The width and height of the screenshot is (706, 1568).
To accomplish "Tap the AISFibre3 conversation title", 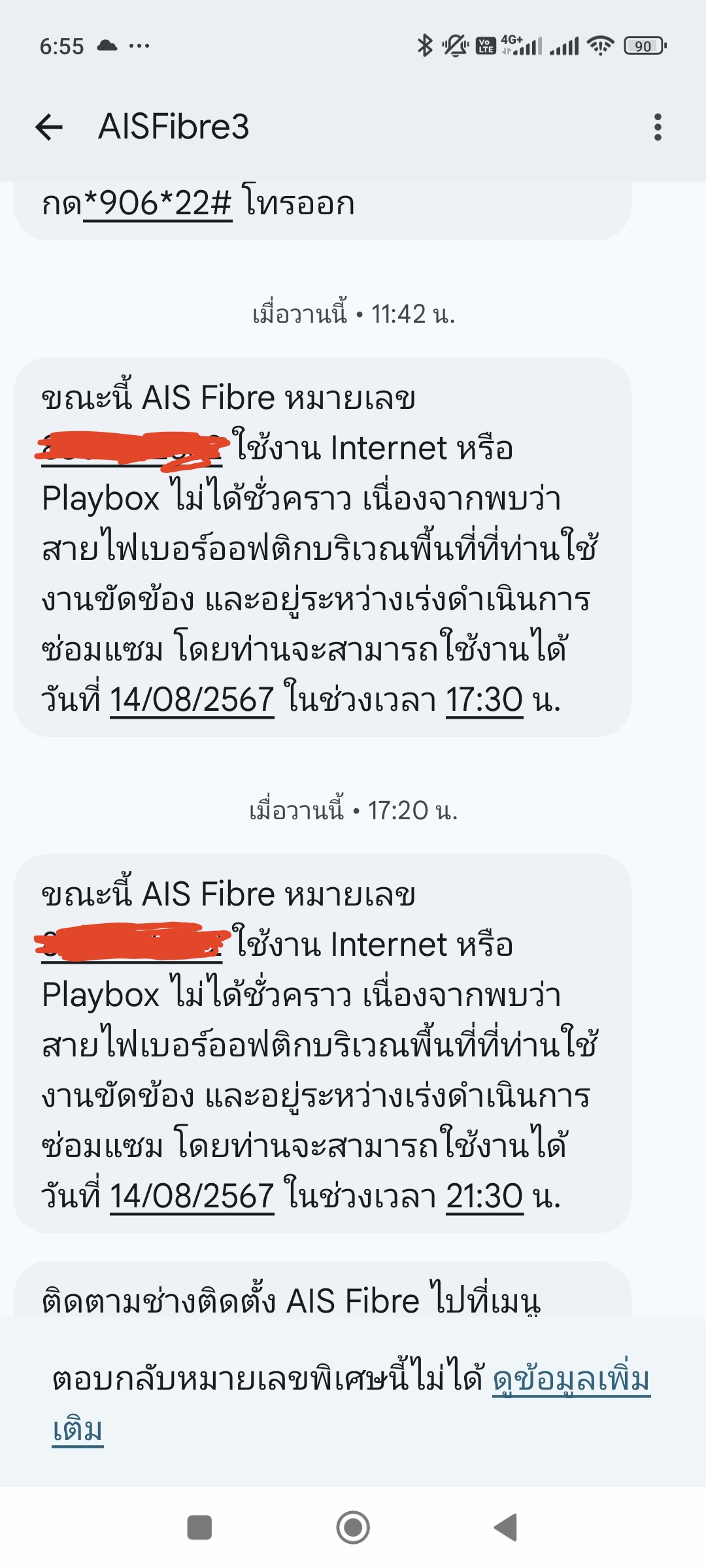I will click(x=173, y=127).
